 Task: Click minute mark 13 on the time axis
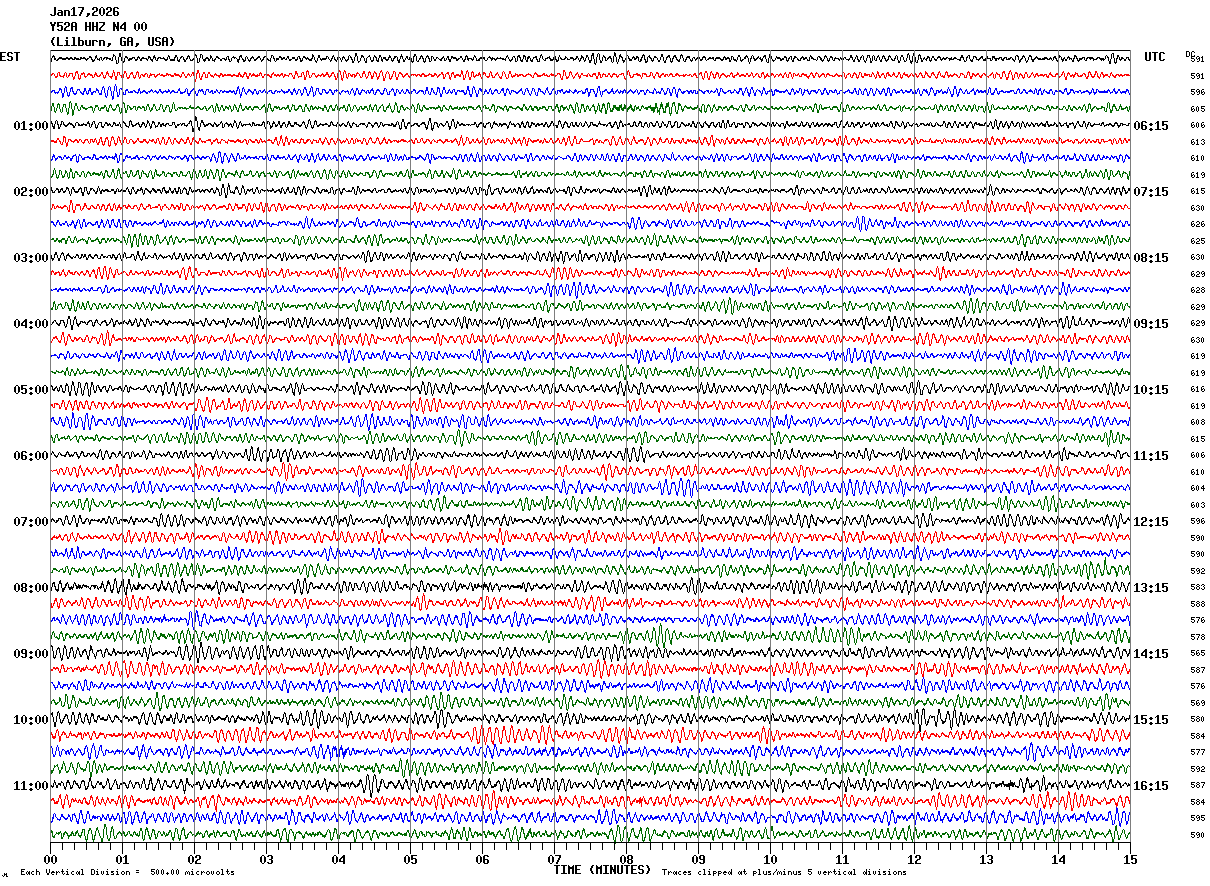(986, 859)
